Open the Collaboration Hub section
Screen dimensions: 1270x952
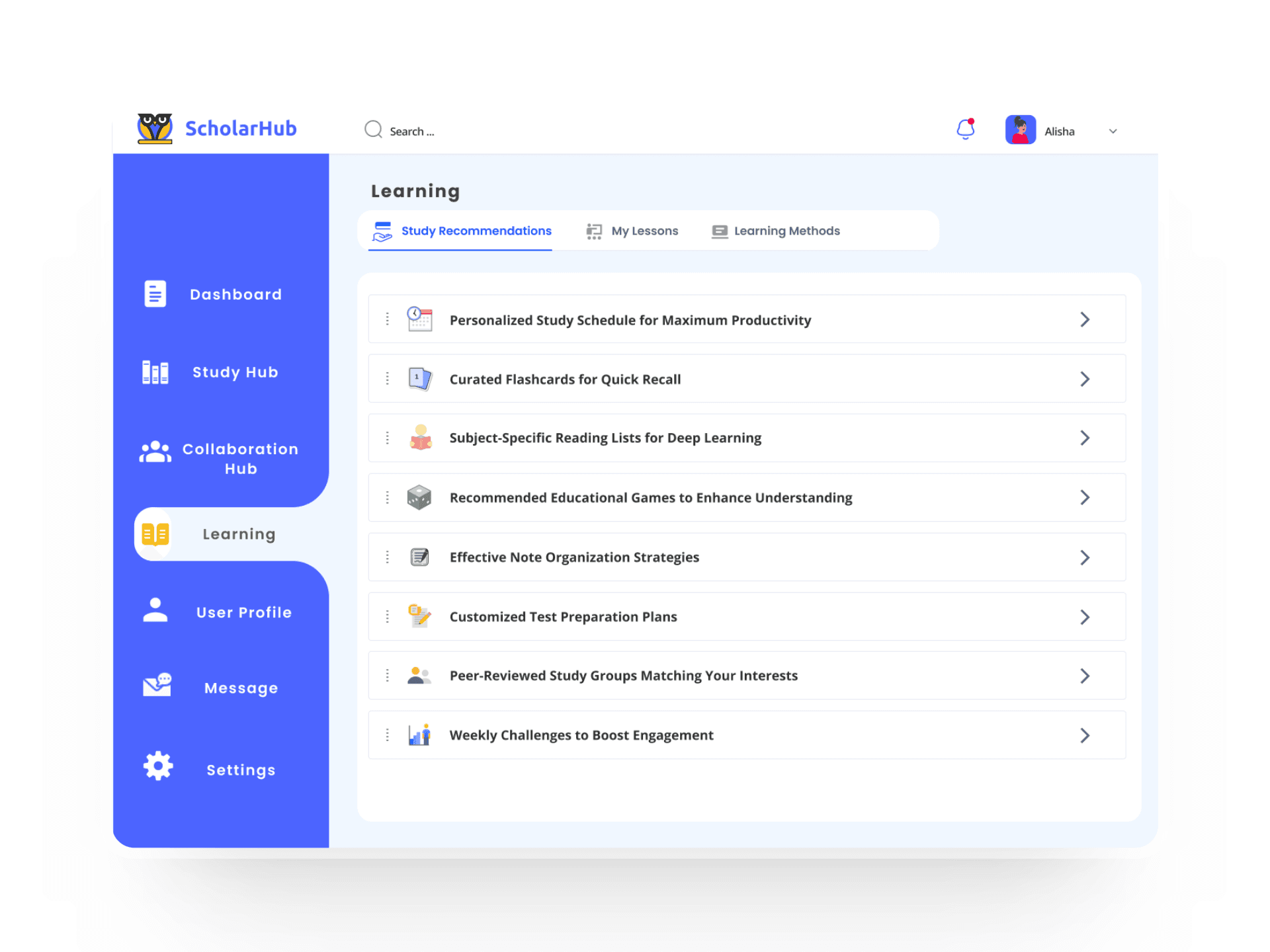pyautogui.click(x=239, y=458)
